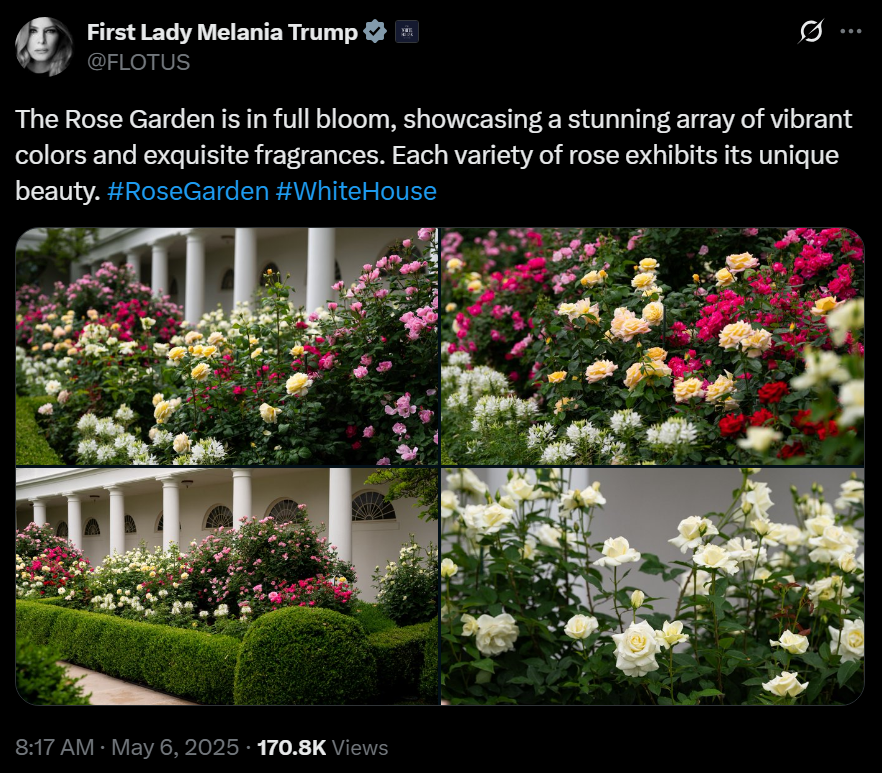Click the 8:17 AM post time

click(55, 748)
